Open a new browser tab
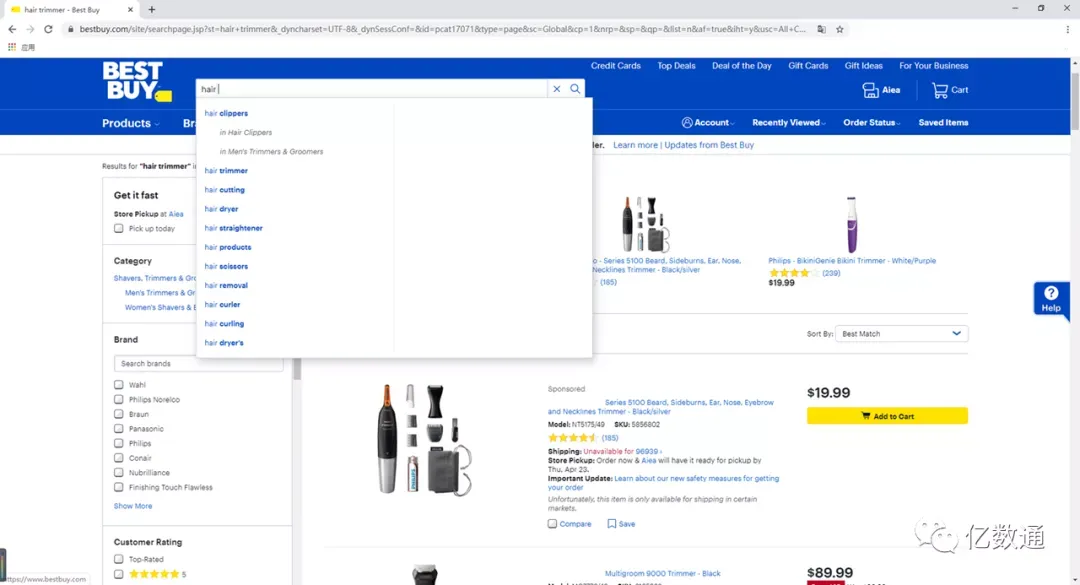Screen dimensions: 1080x585 [152, 10]
